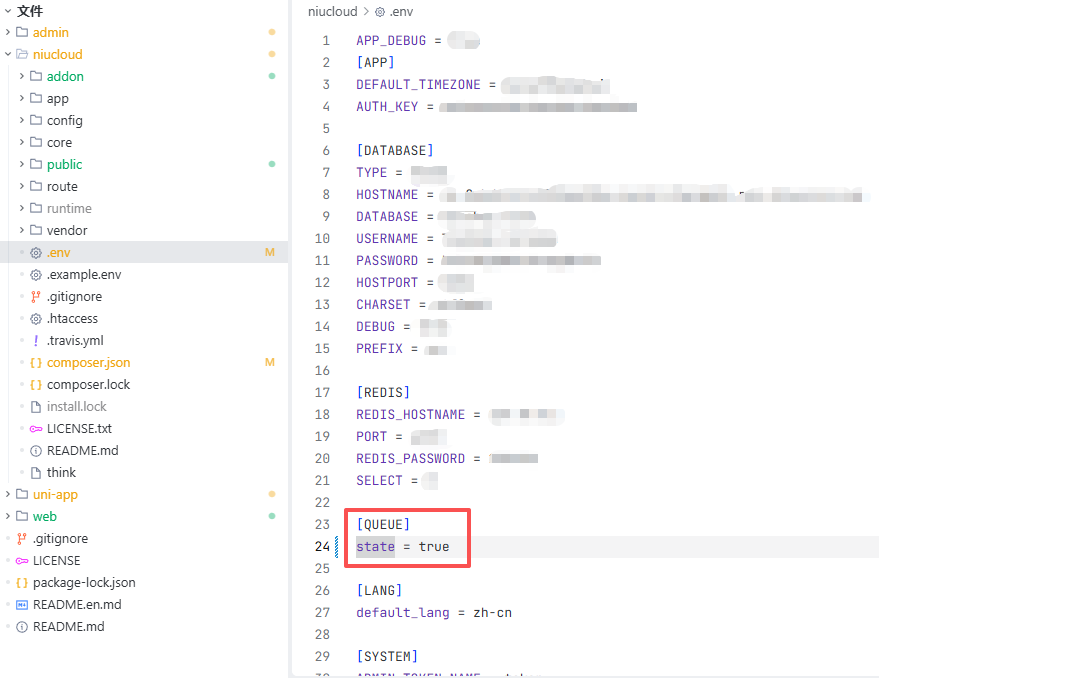The width and height of the screenshot is (1090, 678).
Task: Collapse the niucloud folder
Action: click(9, 55)
